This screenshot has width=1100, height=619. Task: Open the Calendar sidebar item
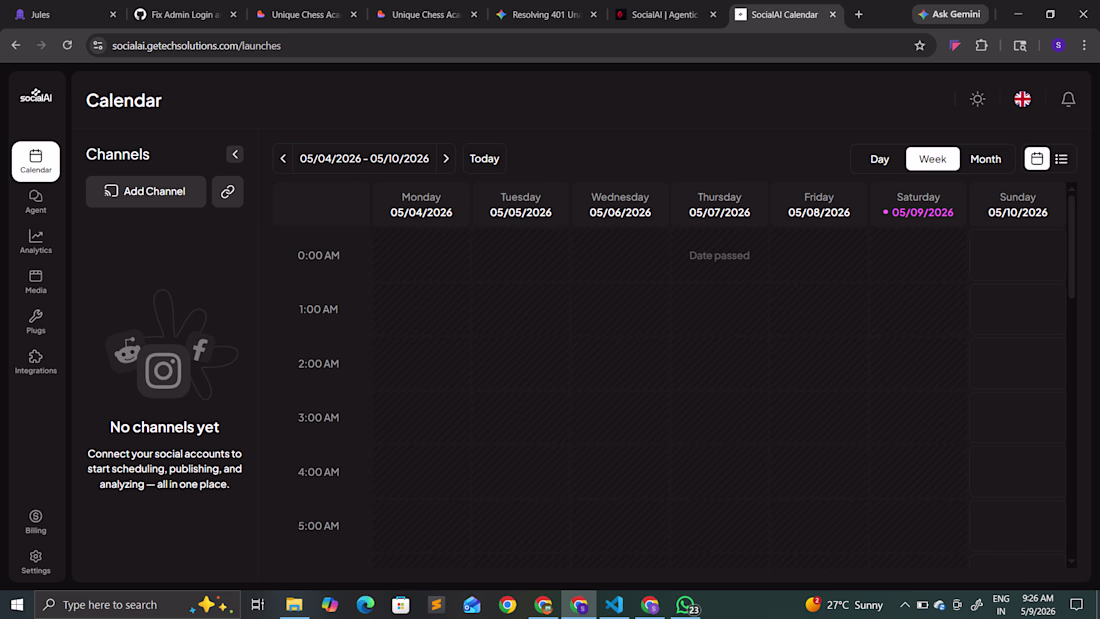click(x=36, y=161)
